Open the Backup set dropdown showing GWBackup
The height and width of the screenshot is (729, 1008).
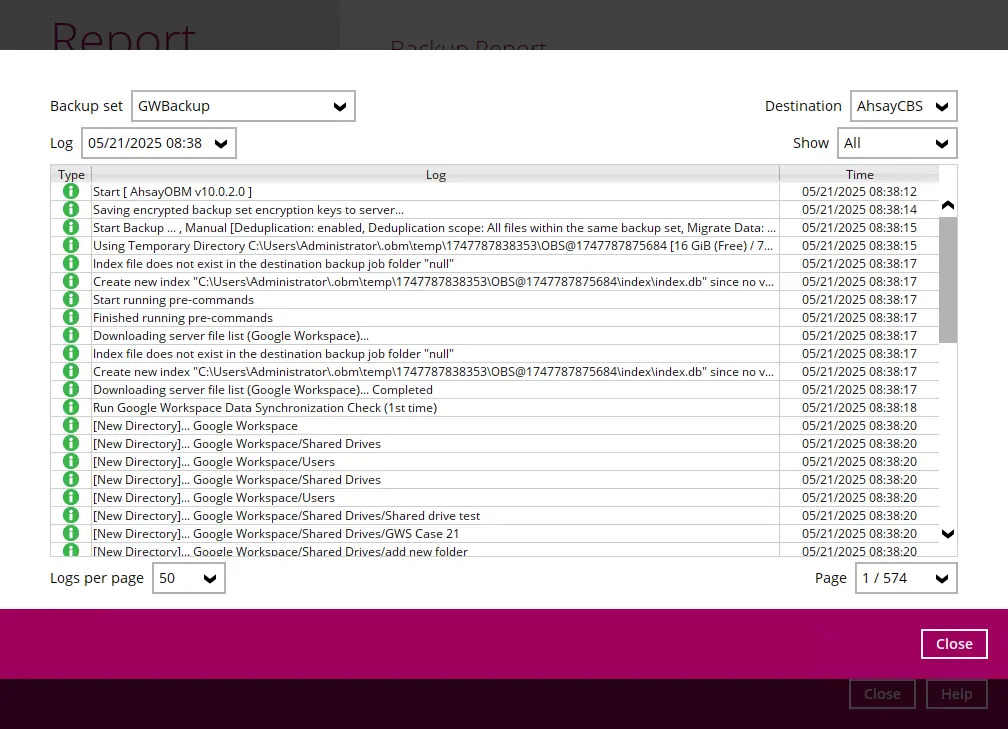tap(243, 105)
